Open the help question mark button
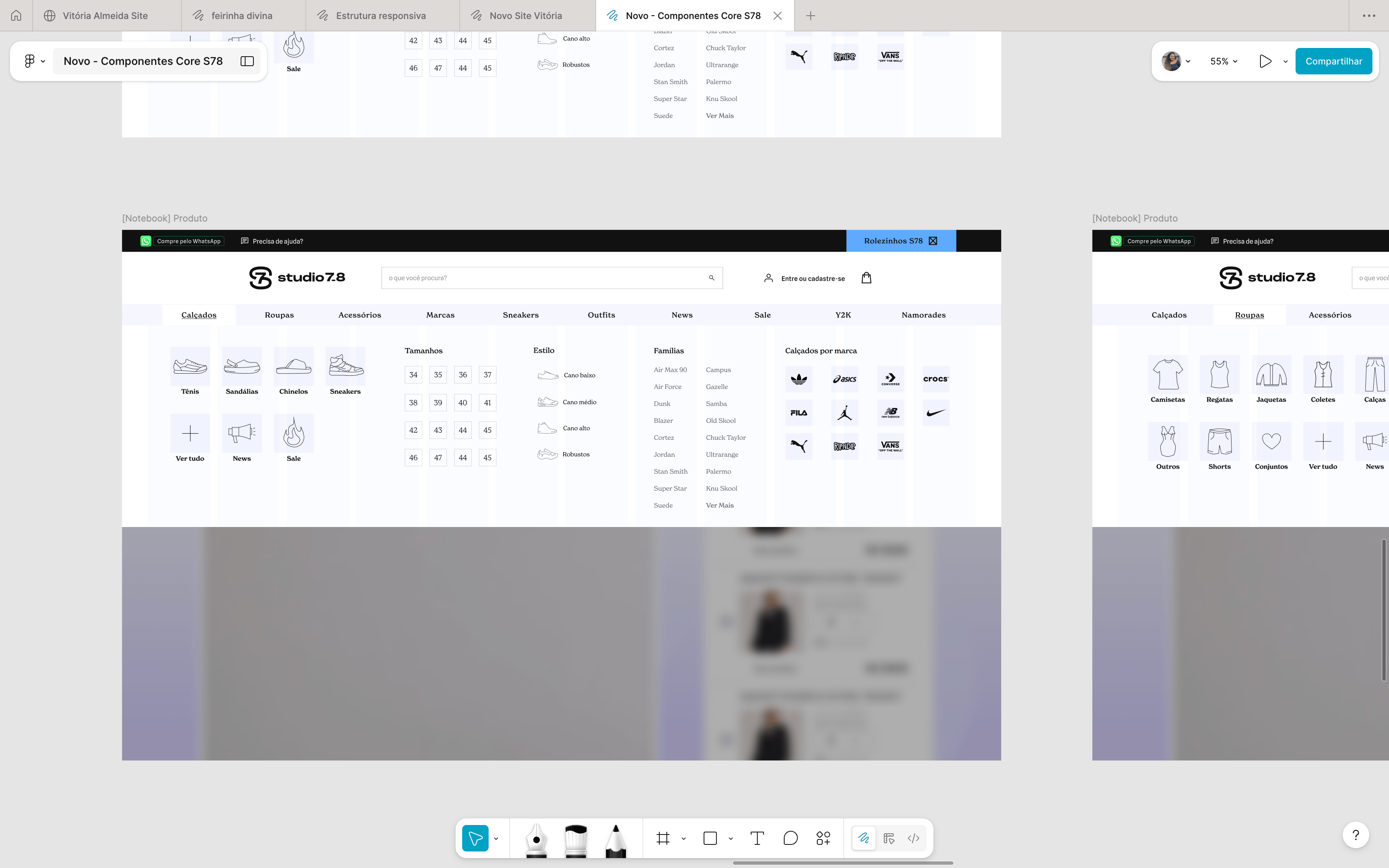The width and height of the screenshot is (1389, 868). tap(1356, 835)
